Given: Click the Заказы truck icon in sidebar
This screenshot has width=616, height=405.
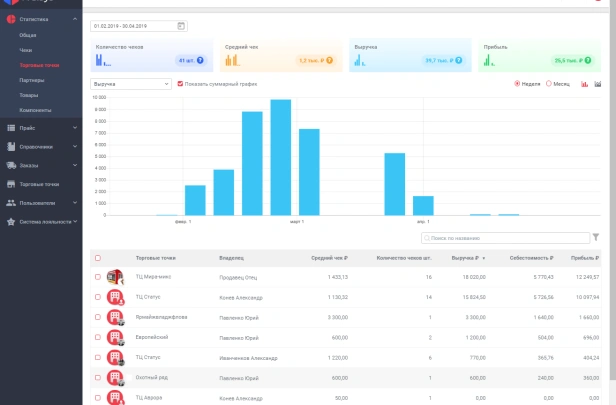Looking at the screenshot, I should (10, 165).
